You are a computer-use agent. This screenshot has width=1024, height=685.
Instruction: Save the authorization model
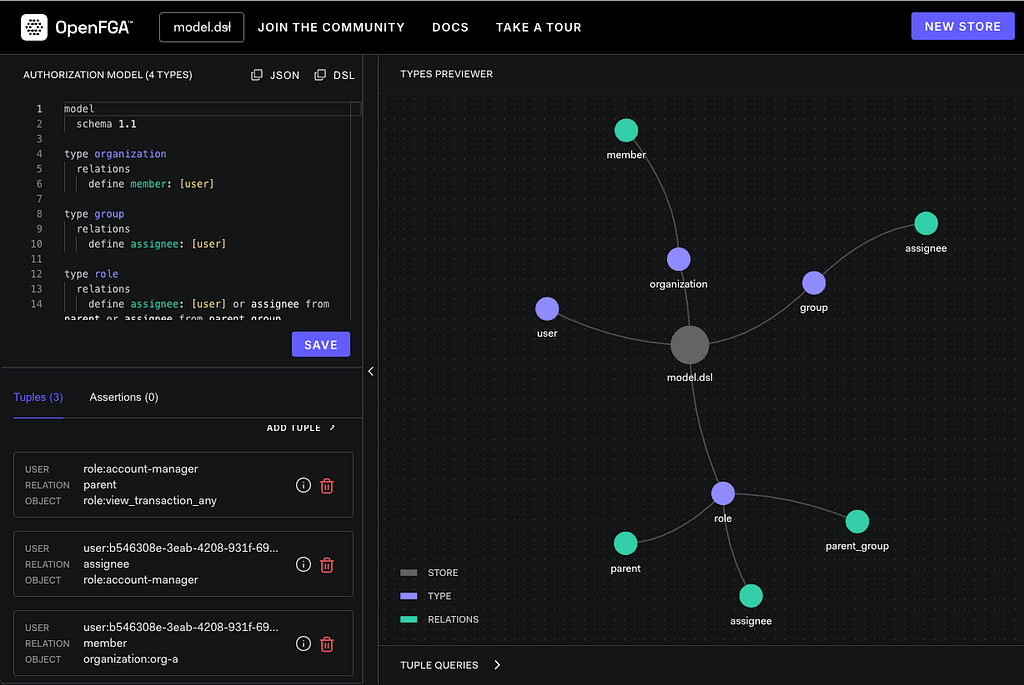321,344
